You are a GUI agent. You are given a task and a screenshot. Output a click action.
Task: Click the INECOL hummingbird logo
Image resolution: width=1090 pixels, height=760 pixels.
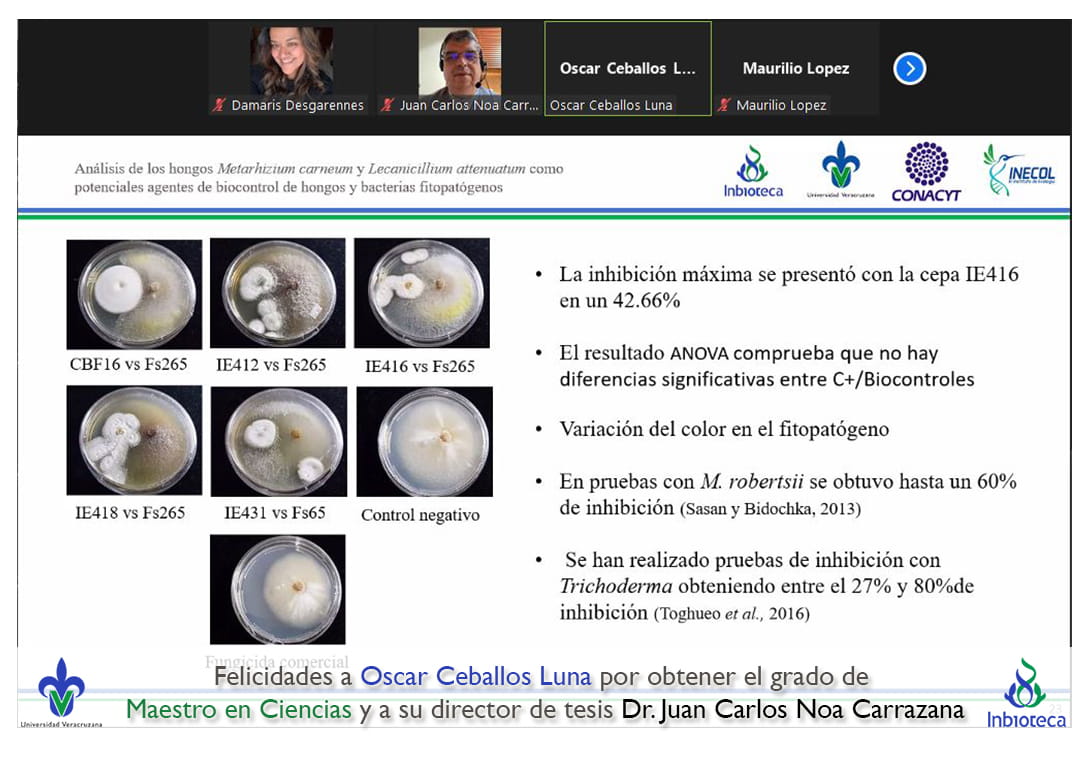(x=1018, y=170)
